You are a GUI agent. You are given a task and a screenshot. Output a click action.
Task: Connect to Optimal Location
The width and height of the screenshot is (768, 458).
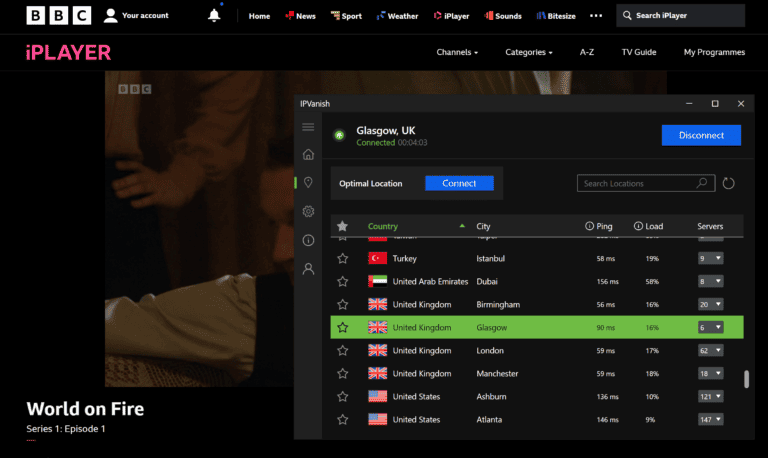(459, 183)
